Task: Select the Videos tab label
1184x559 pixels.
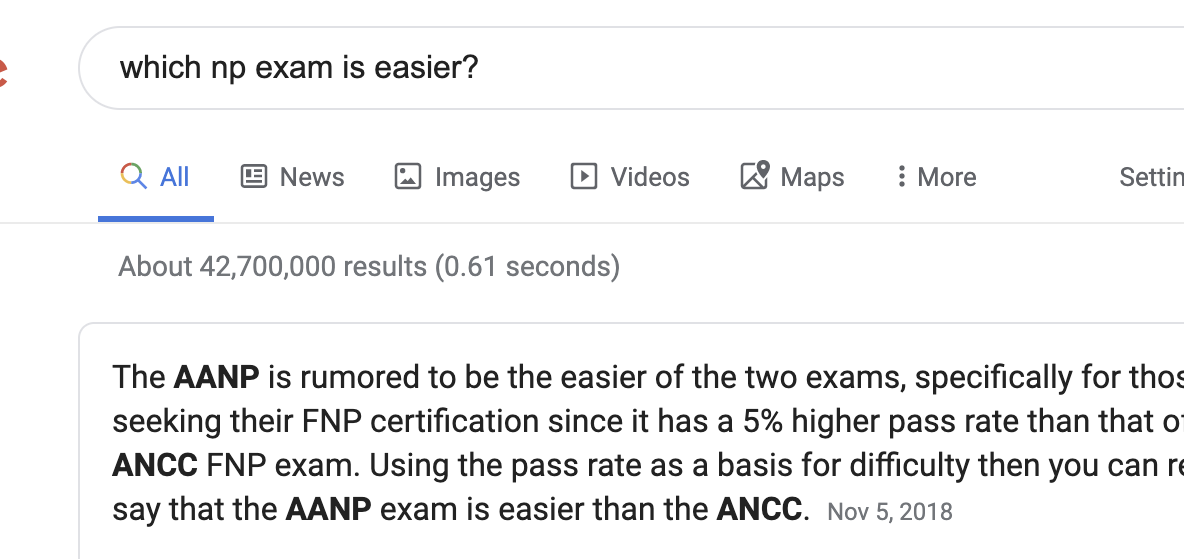Action: (650, 177)
